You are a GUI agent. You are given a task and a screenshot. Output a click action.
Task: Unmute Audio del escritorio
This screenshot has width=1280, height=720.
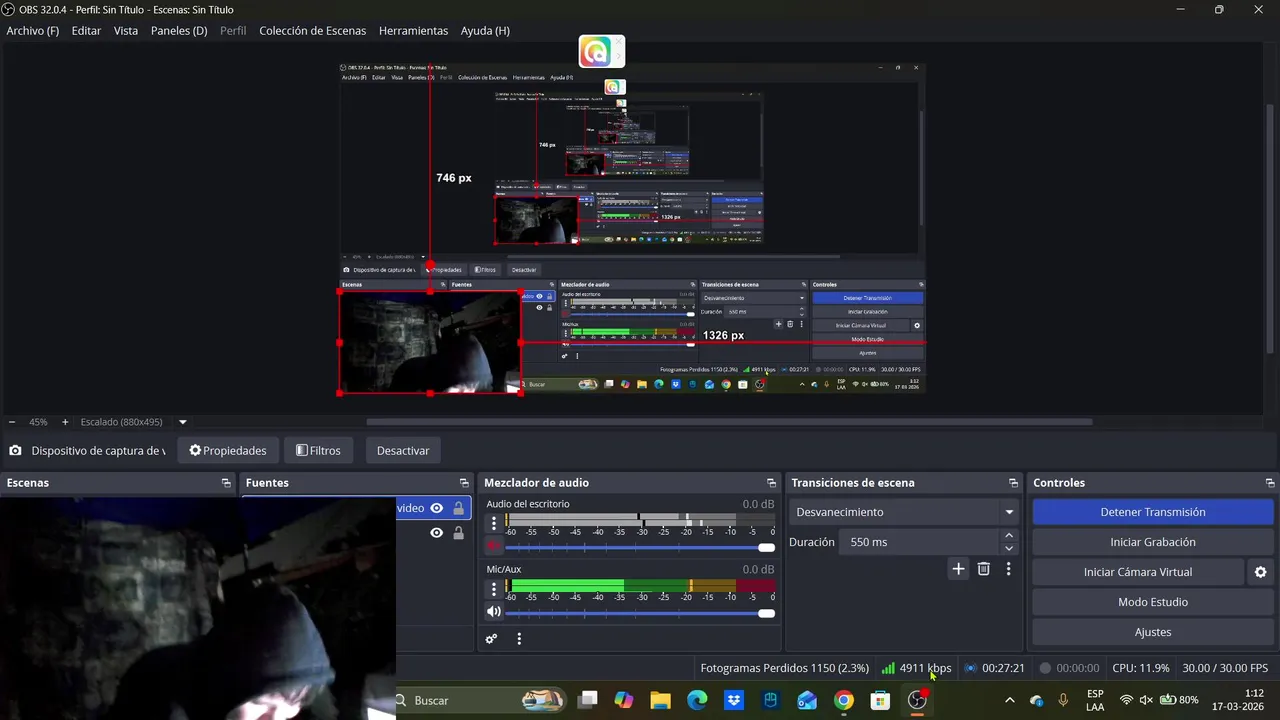click(493, 546)
